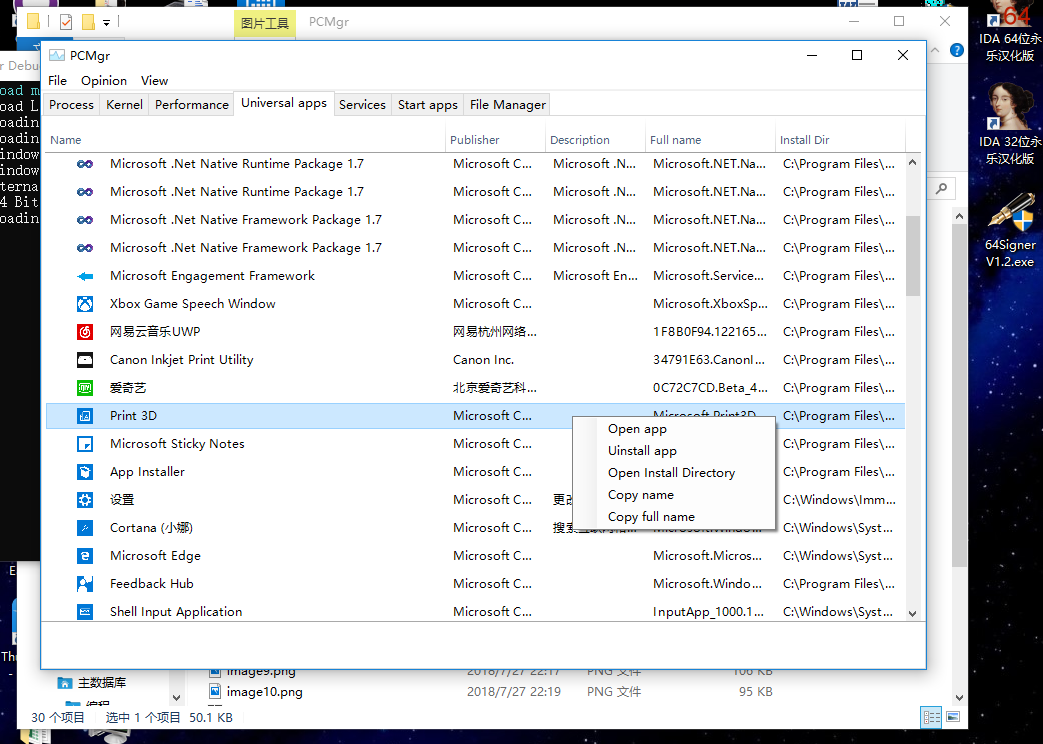
Task: Click the image10.png file icon
Action: coord(215,691)
